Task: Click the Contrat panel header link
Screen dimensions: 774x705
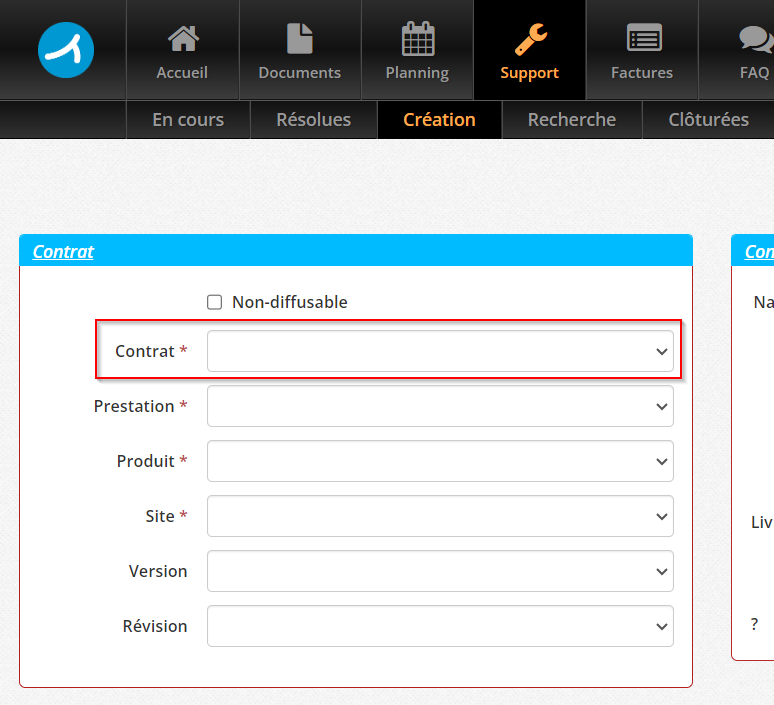Action: pos(63,252)
